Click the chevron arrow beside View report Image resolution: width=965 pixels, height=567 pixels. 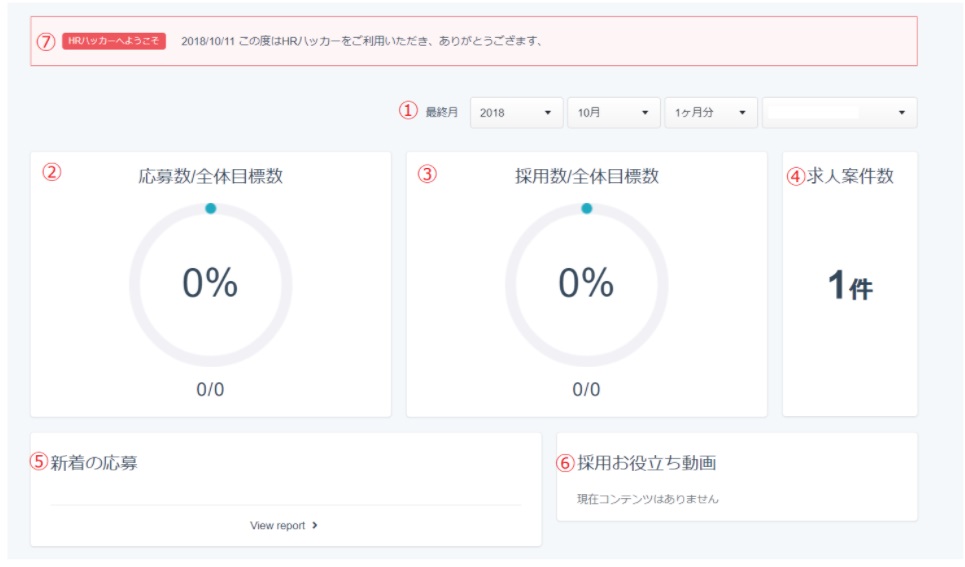point(315,525)
